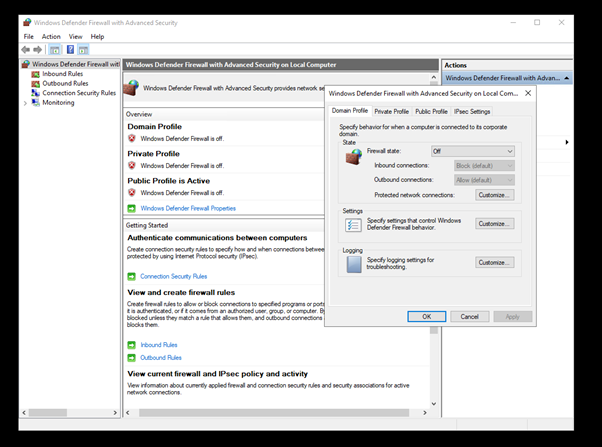Select Monitoring node in the tree
Viewport: 602px width, 447px height.
click(x=58, y=103)
